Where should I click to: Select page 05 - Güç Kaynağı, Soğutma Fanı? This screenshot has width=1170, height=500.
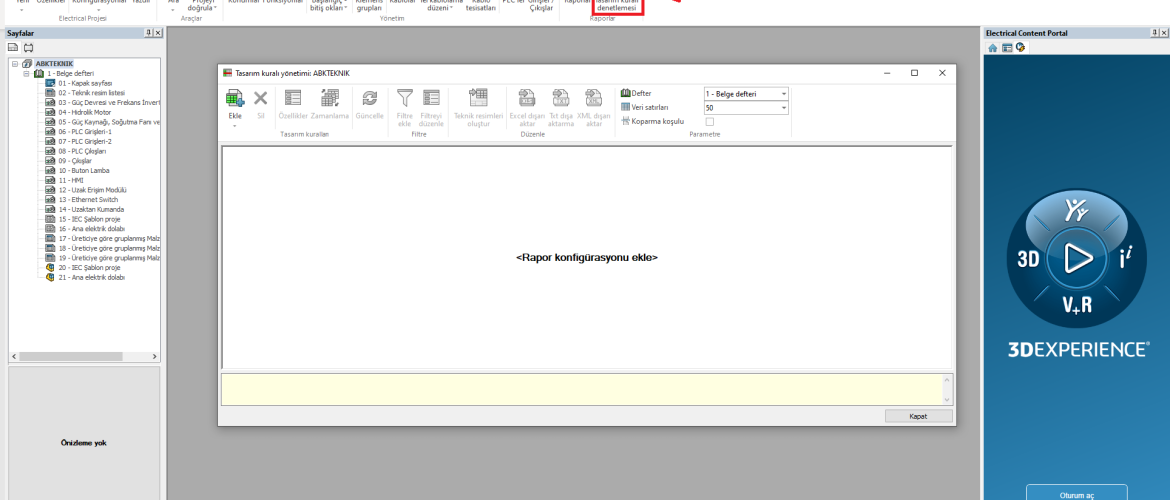coord(109,122)
